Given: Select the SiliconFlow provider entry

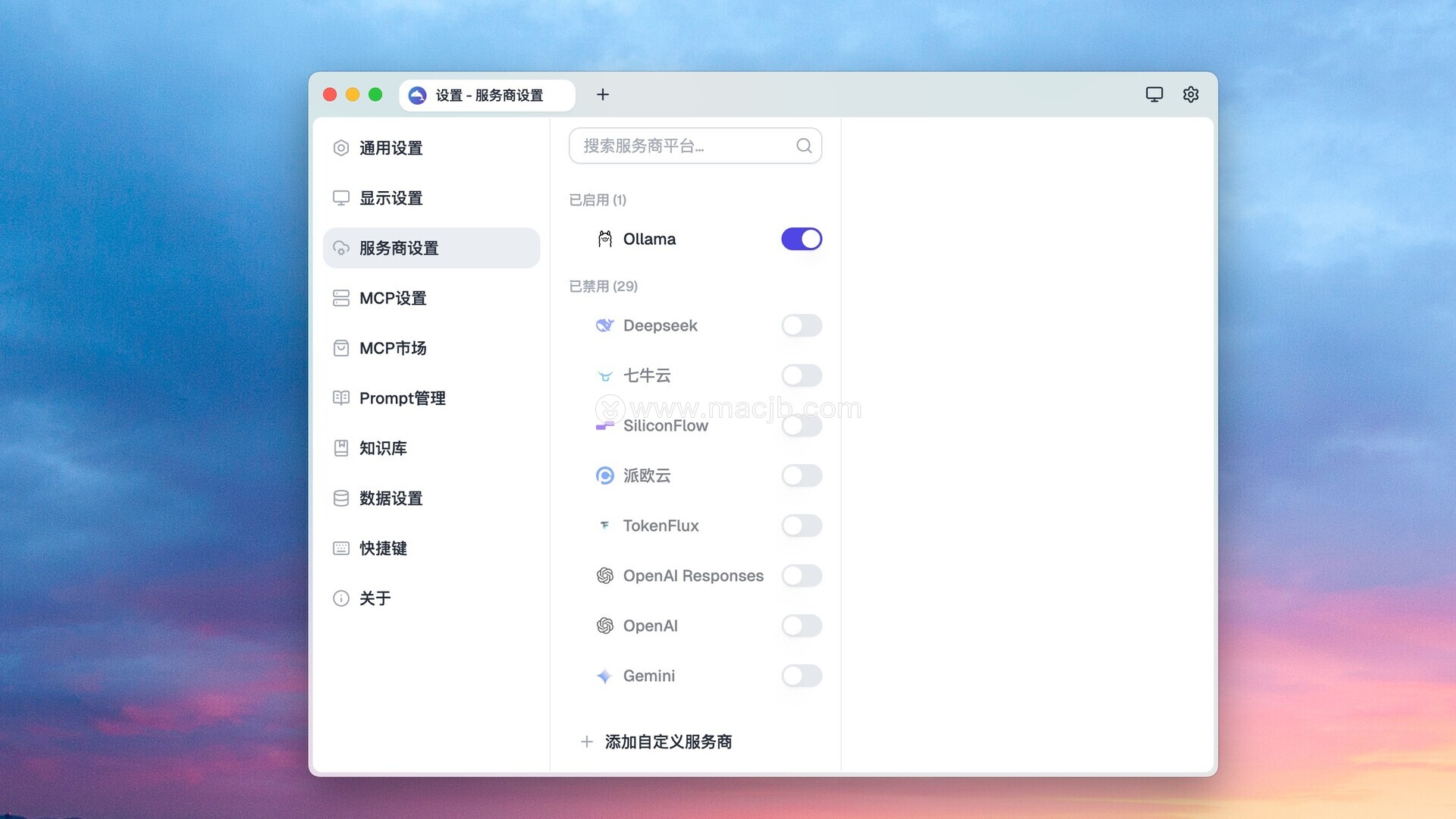Looking at the screenshot, I should click(x=665, y=426).
